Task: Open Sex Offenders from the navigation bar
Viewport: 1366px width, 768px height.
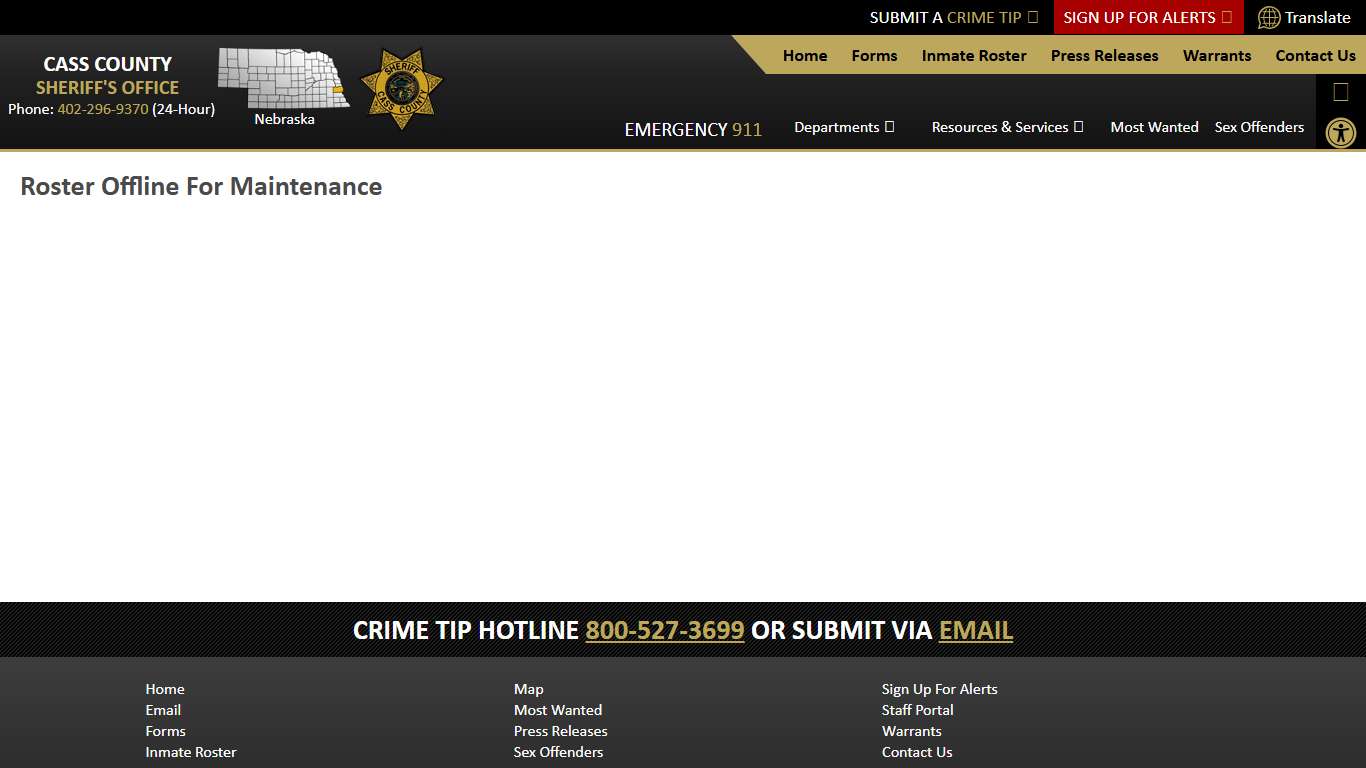Action: coord(1259,127)
